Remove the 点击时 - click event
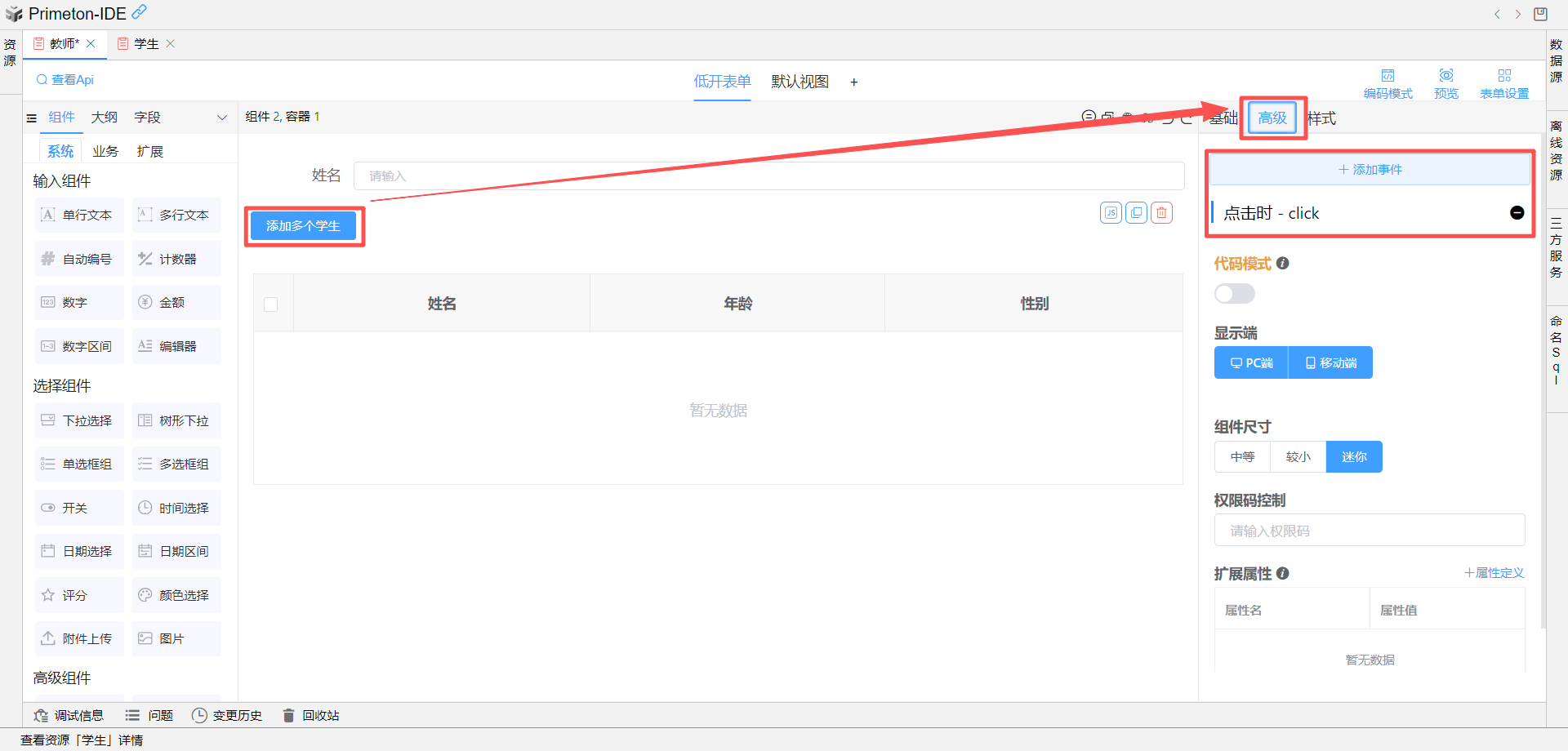 click(1517, 213)
